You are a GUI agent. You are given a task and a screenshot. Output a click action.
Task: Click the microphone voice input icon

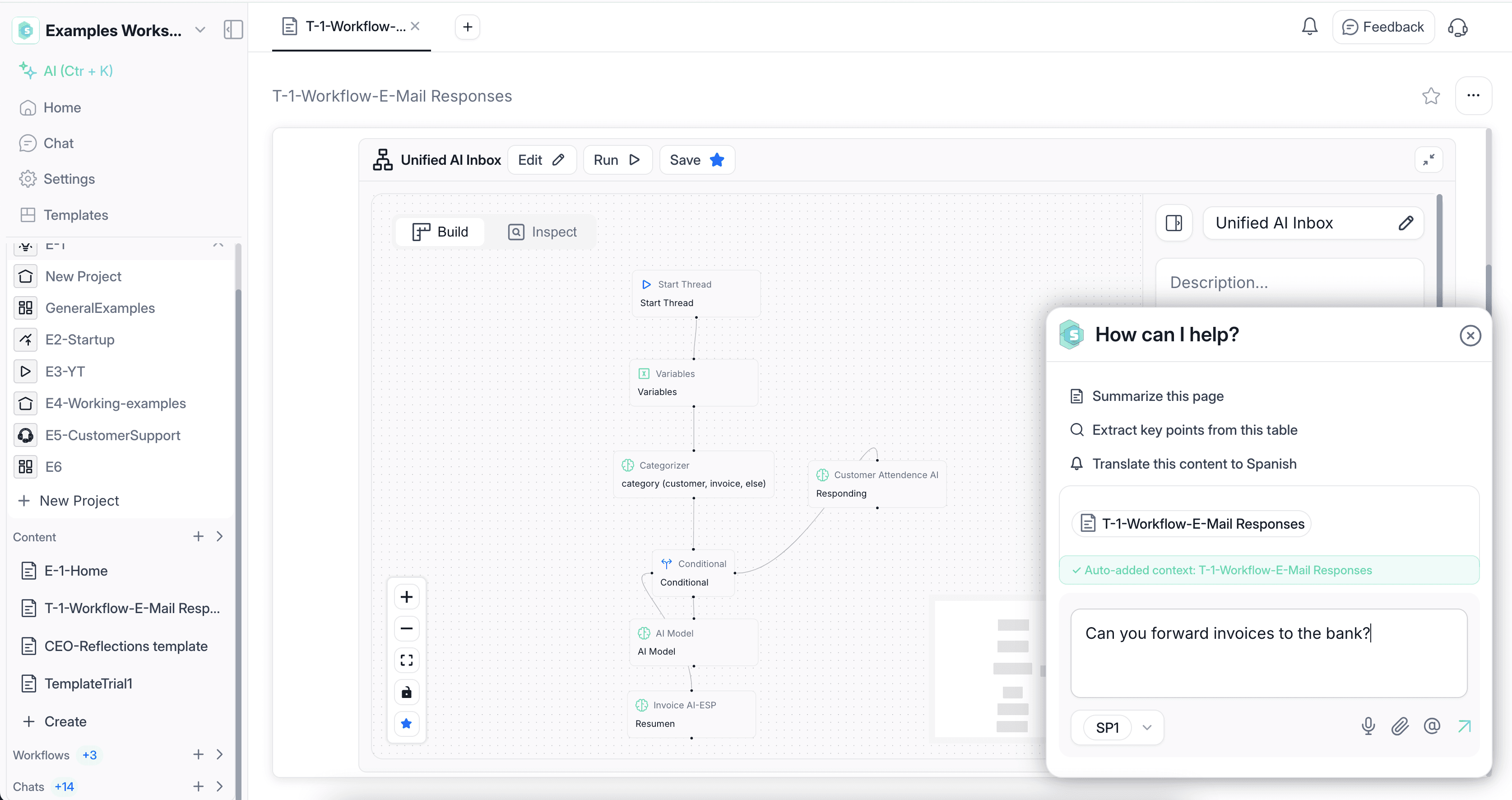[x=1368, y=726]
